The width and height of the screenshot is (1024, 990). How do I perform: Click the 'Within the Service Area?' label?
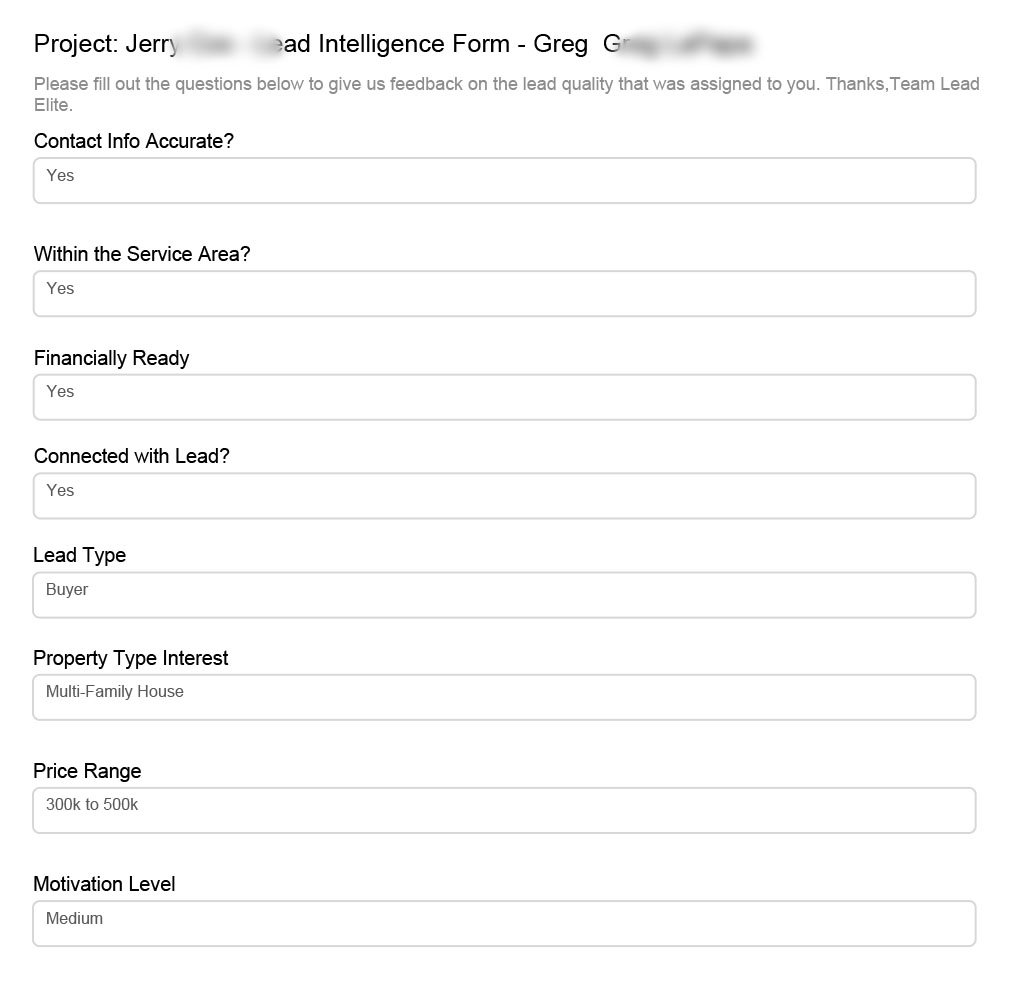(142, 254)
